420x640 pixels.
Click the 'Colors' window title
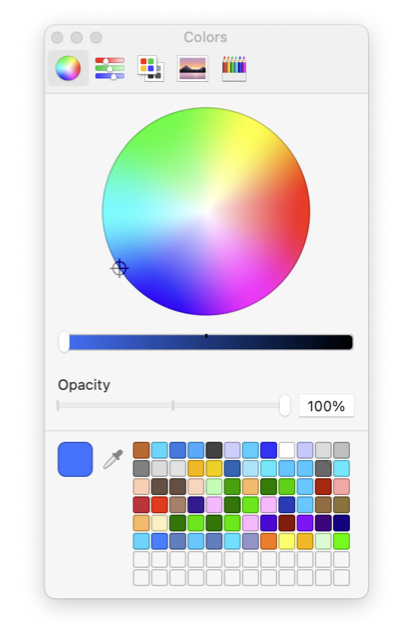[205, 37]
